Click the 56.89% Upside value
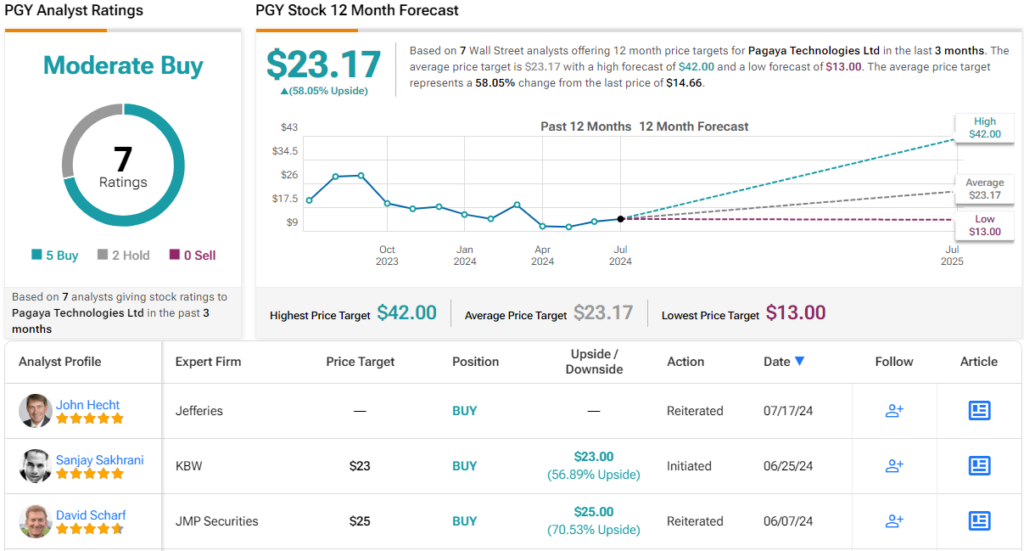The image size is (1024, 551). [x=594, y=475]
